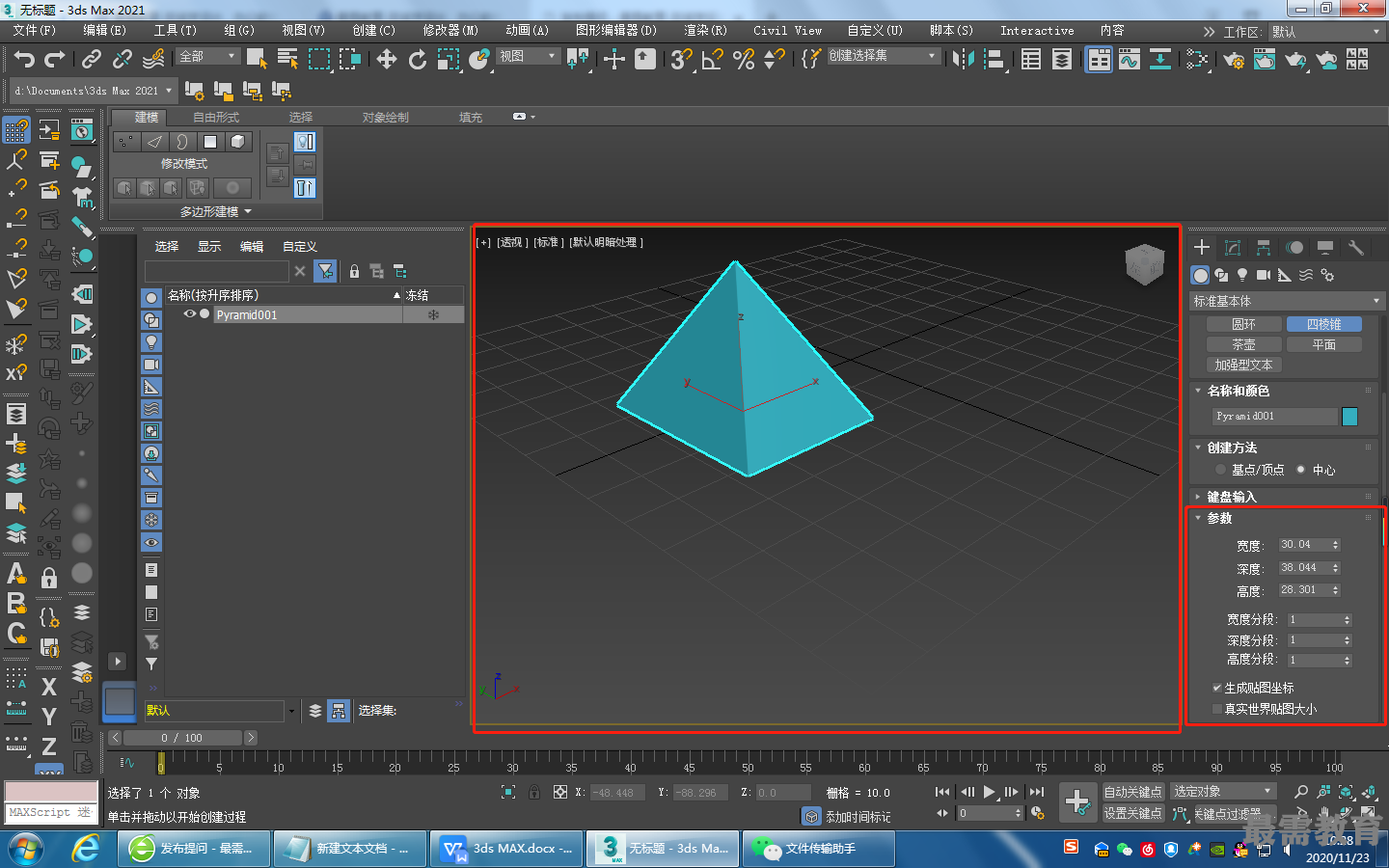
Task: Open the Mirror tool
Action: (963, 60)
